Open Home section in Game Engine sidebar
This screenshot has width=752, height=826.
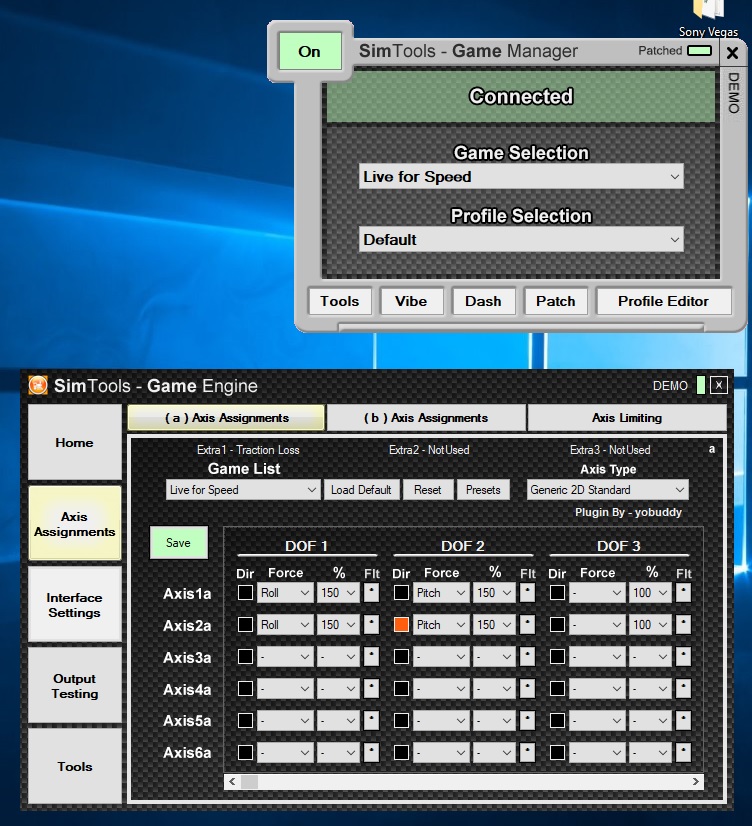[x=74, y=442]
